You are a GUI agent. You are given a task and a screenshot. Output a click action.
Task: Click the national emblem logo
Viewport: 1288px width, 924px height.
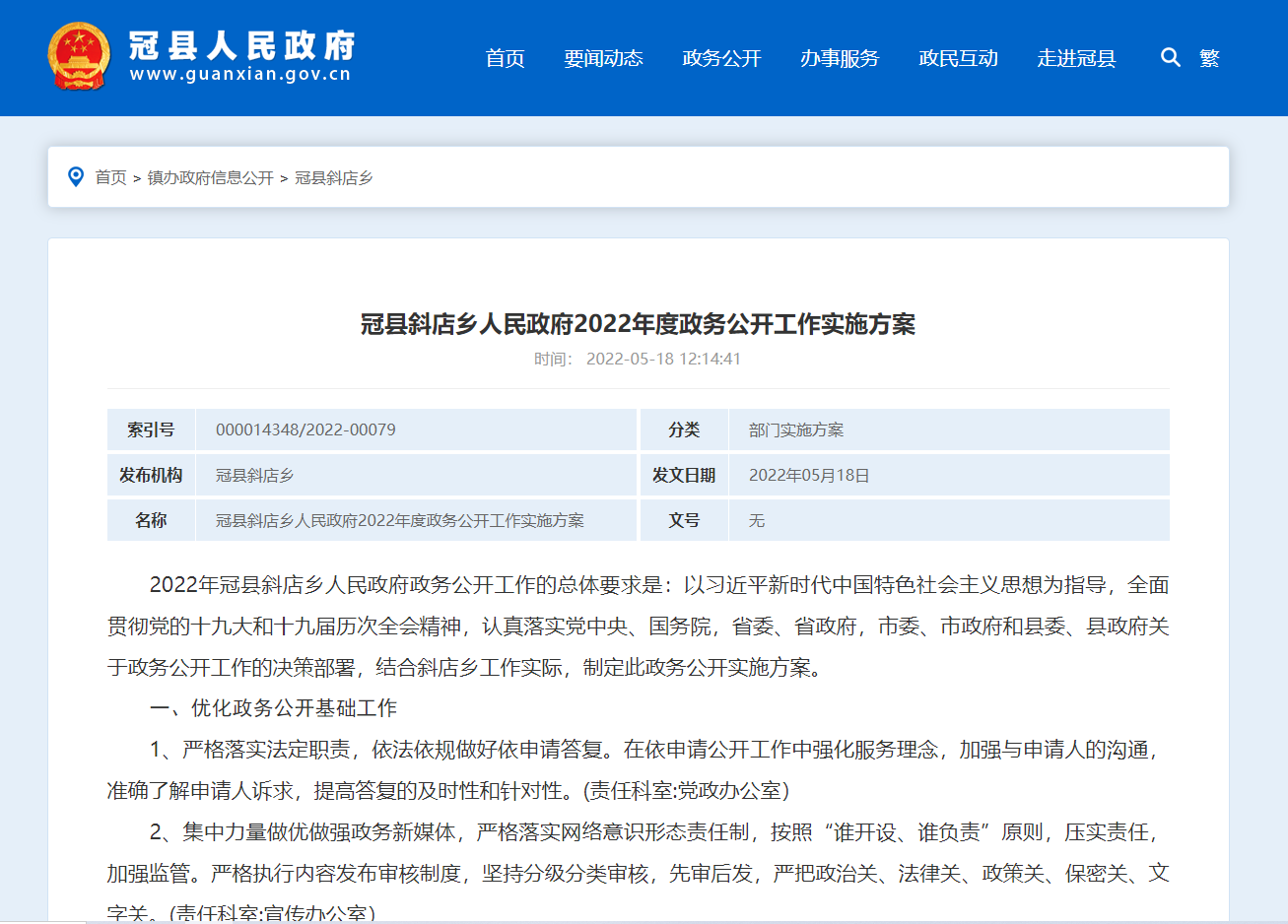click(79, 56)
